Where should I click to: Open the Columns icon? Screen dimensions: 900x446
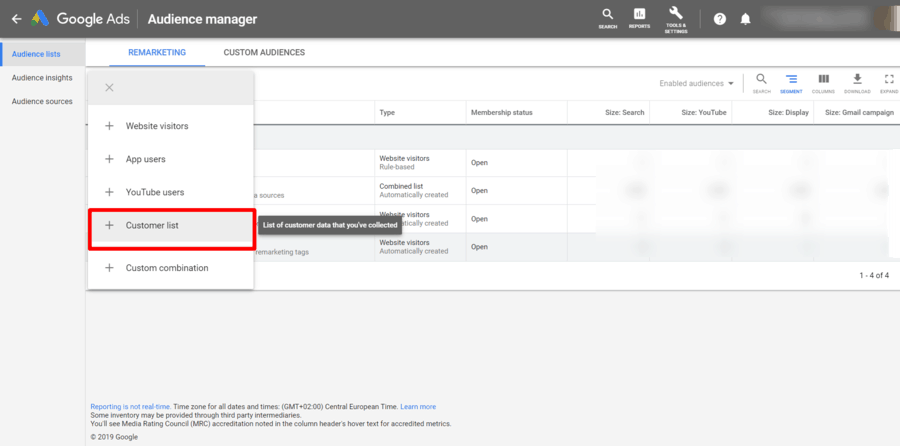click(x=823, y=83)
